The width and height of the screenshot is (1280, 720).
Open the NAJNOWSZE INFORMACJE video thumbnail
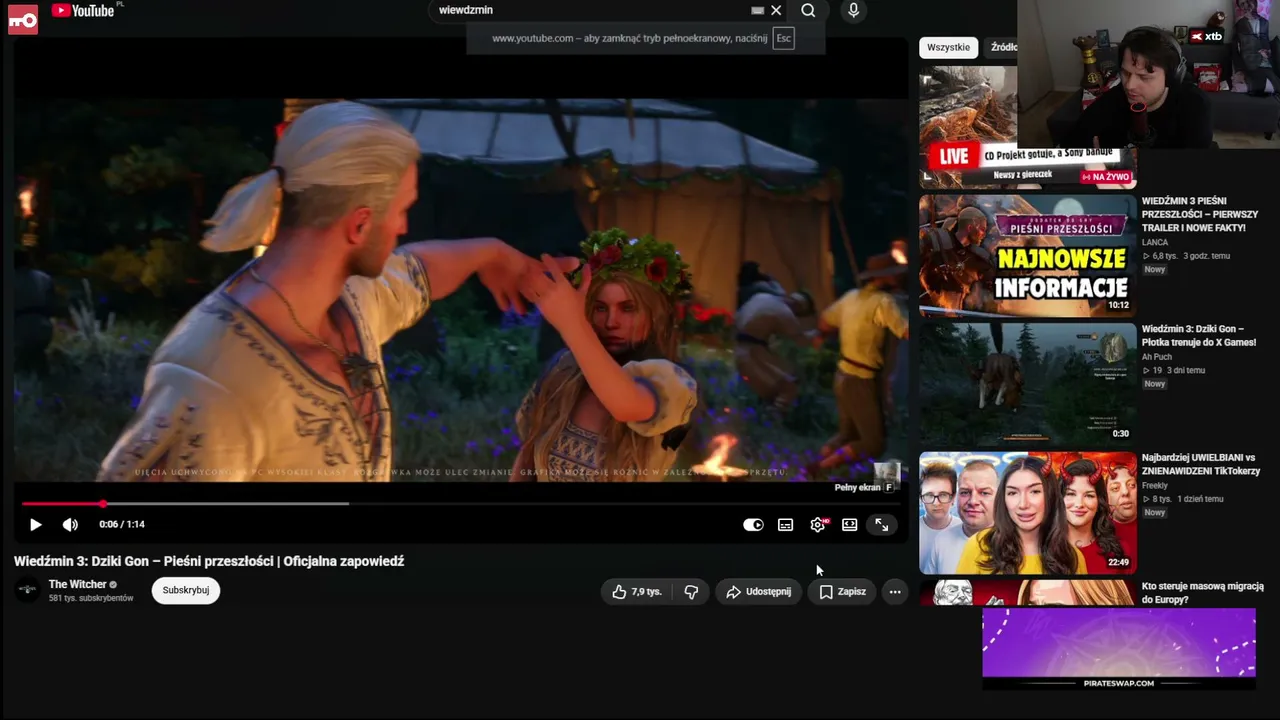pyautogui.click(x=1027, y=255)
